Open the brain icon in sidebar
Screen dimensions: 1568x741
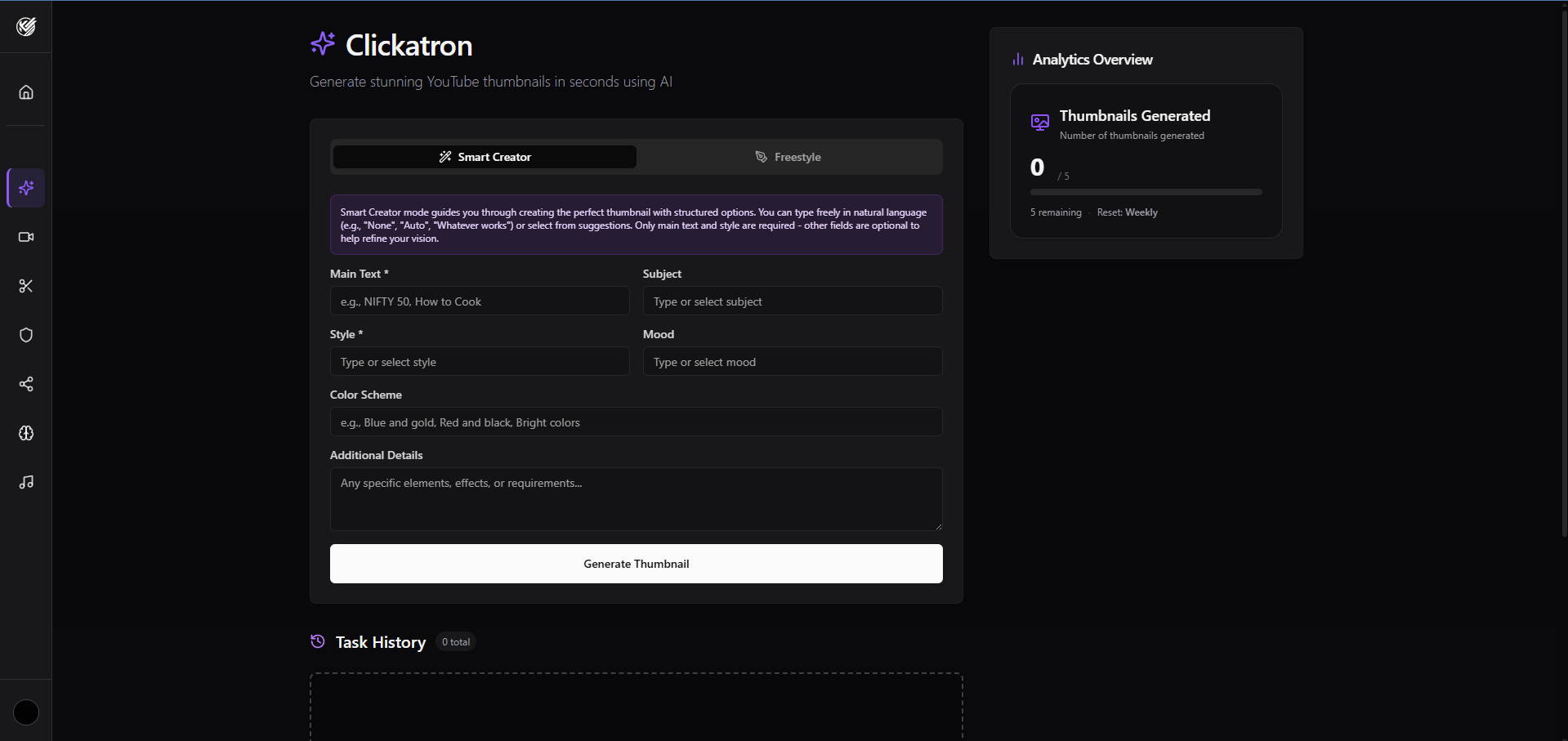tap(26, 433)
